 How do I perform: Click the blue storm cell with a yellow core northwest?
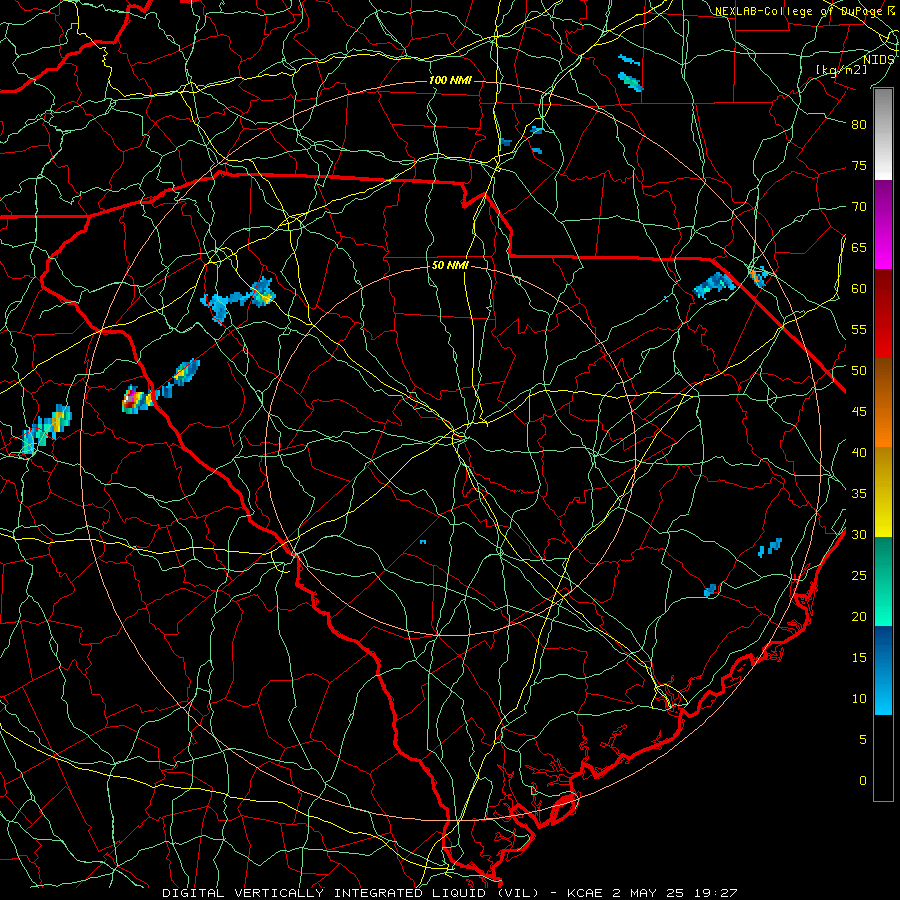pyautogui.click(x=263, y=293)
